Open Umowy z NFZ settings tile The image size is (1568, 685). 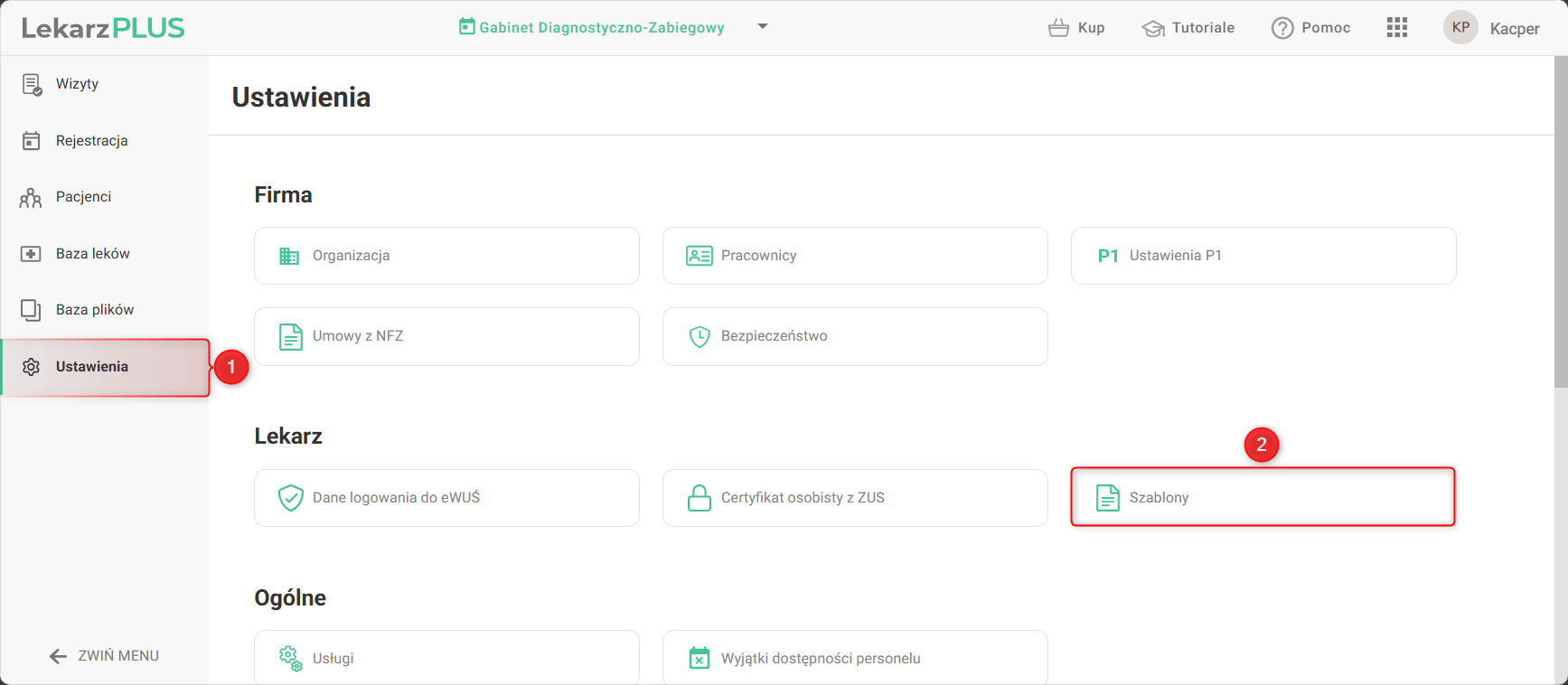[446, 336]
